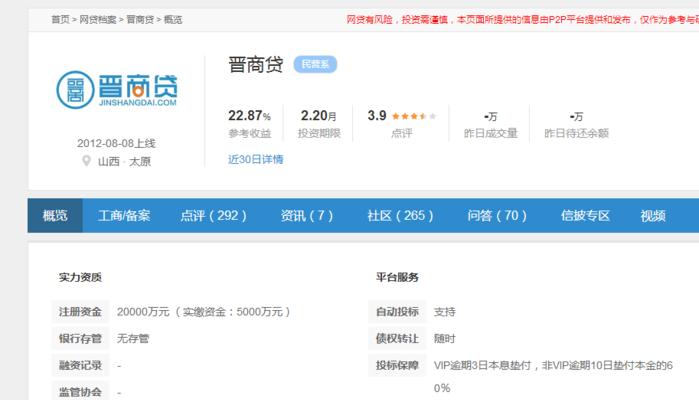Switch to the 工商/备案 tab
This screenshot has height=400, width=699.
click(x=124, y=216)
